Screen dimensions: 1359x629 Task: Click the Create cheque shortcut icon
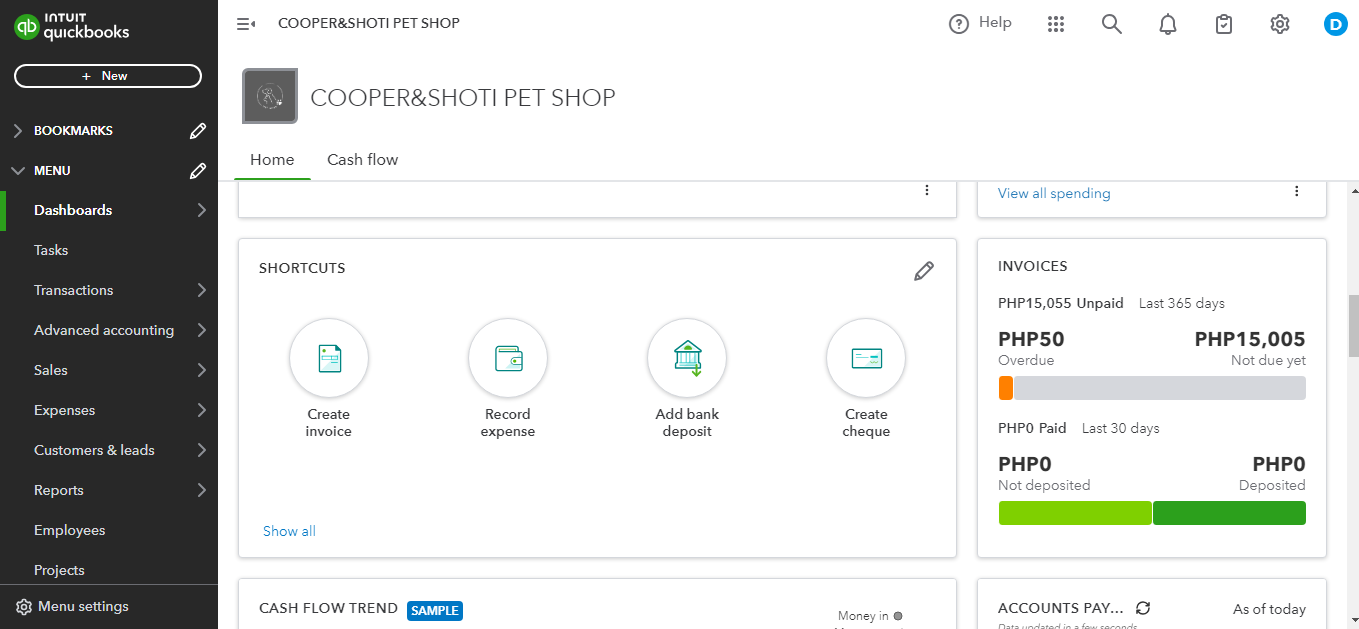[x=866, y=358]
